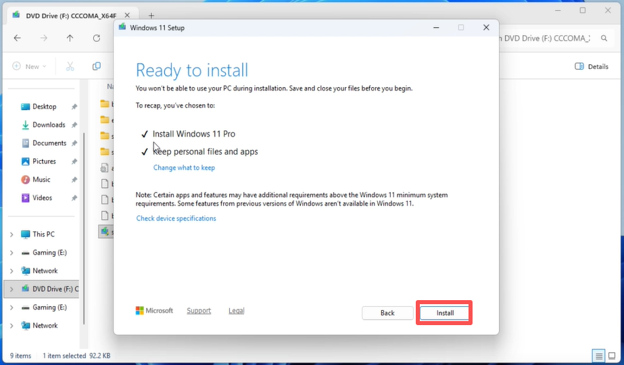
Task: Click '1 item selected 92.2 KB' status text
Action: [x=76, y=355]
